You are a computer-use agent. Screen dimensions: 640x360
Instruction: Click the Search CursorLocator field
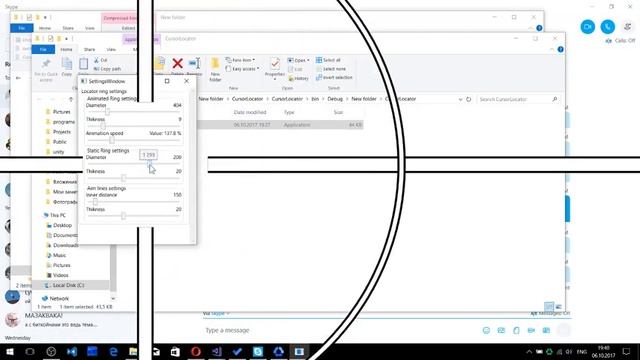[x=518, y=99]
